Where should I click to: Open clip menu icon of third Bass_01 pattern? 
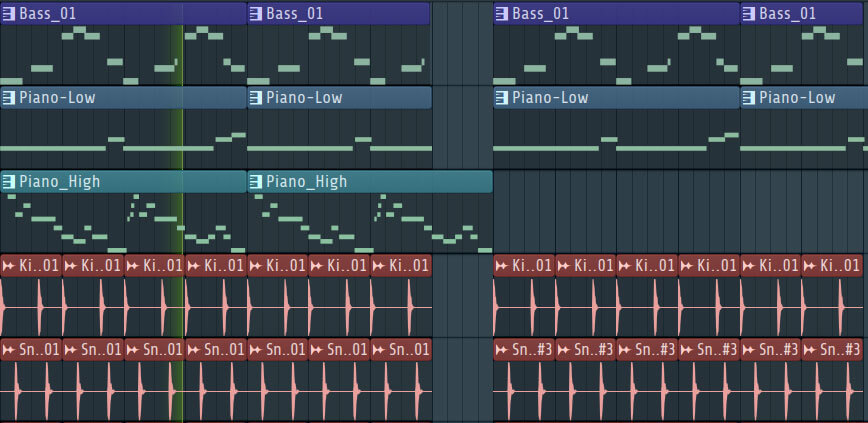(x=502, y=14)
